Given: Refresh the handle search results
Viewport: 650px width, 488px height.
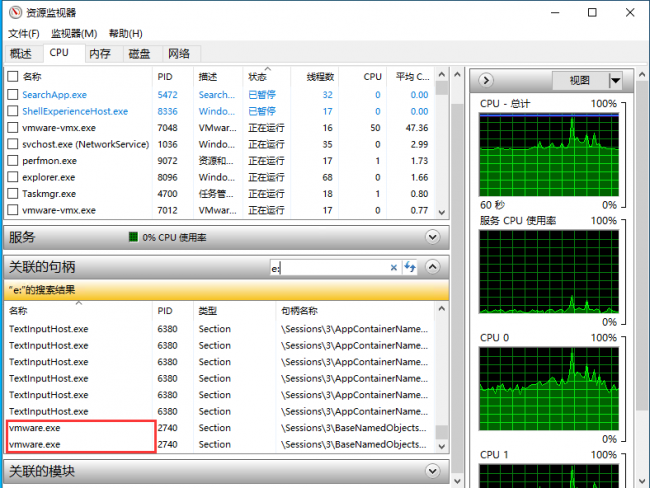Looking at the screenshot, I should pos(410,267).
